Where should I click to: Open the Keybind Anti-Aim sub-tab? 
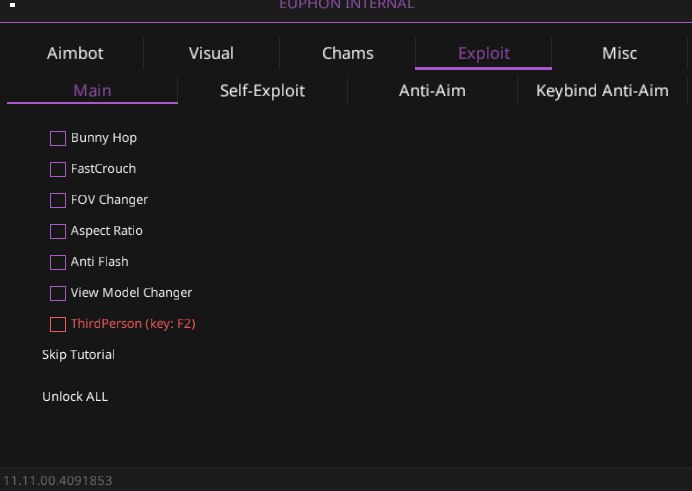click(602, 90)
